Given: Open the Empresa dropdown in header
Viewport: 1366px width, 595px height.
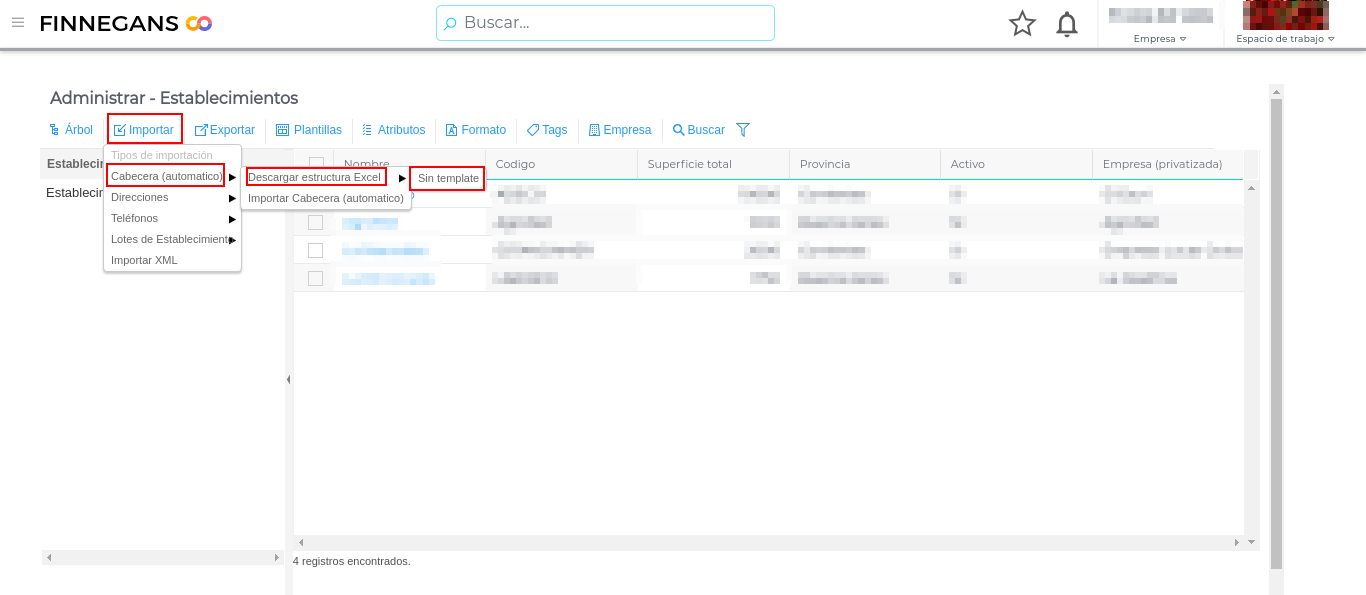Looking at the screenshot, I should tap(1160, 39).
